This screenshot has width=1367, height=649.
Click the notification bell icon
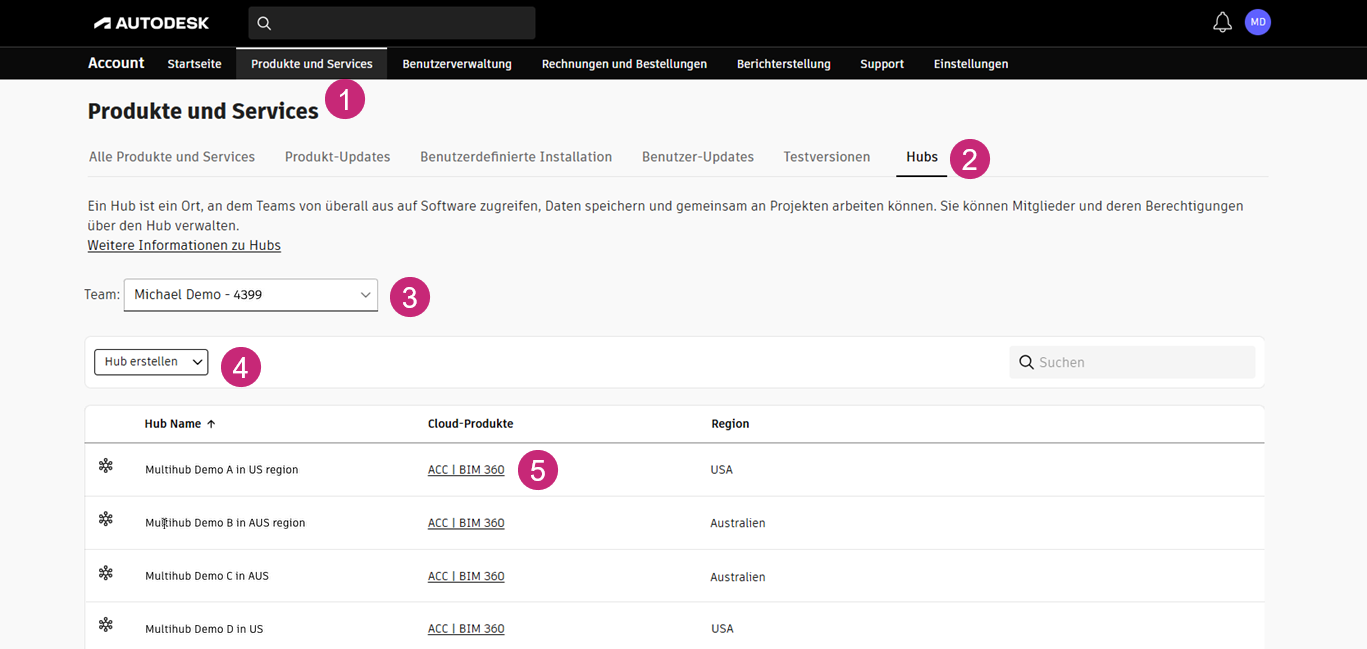pos(1222,23)
